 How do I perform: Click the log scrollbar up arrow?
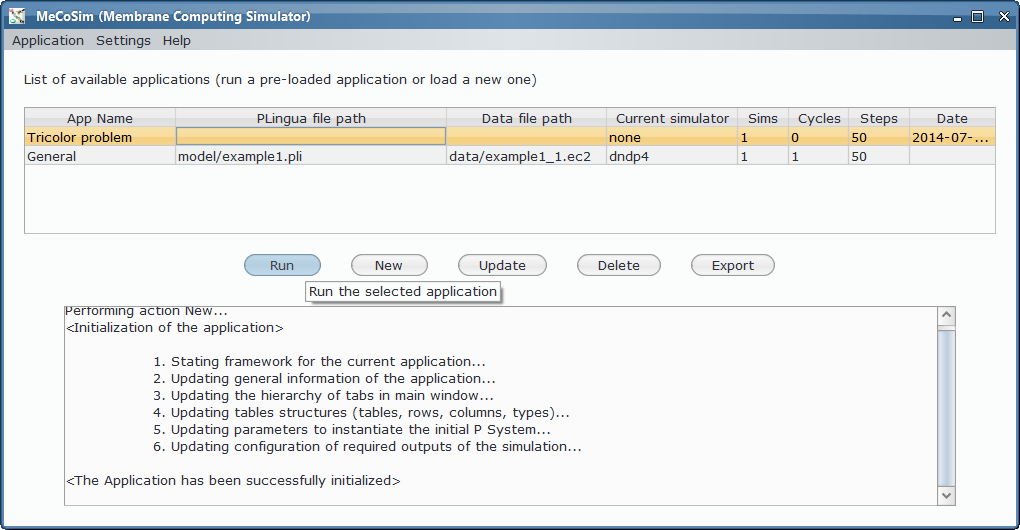(x=946, y=315)
